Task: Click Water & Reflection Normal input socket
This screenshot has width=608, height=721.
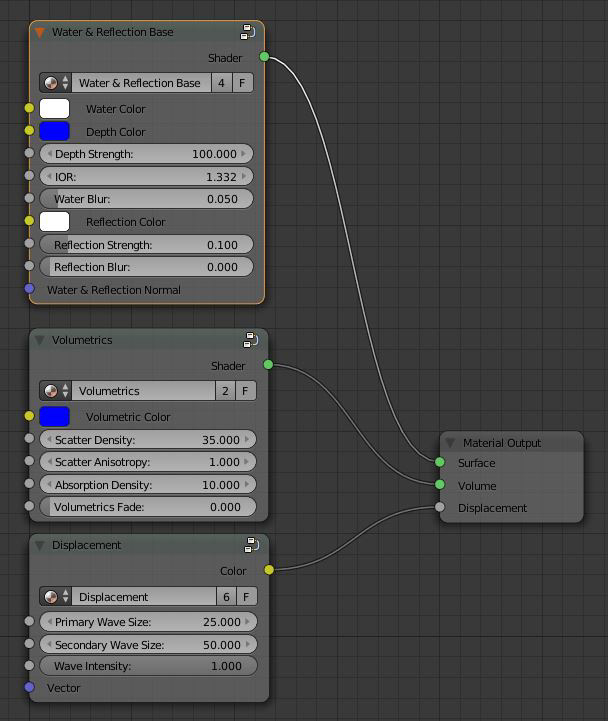Action: pyautogui.click(x=29, y=288)
